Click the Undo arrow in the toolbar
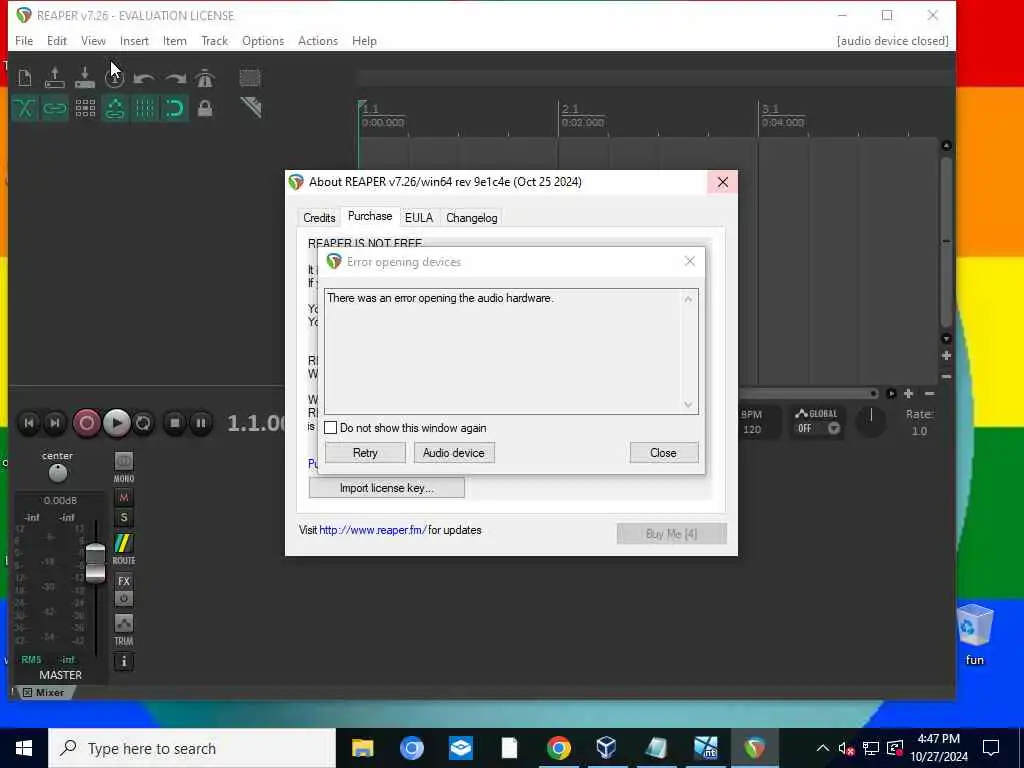The height and width of the screenshot is (768, 1024). (x=144, y=78)
